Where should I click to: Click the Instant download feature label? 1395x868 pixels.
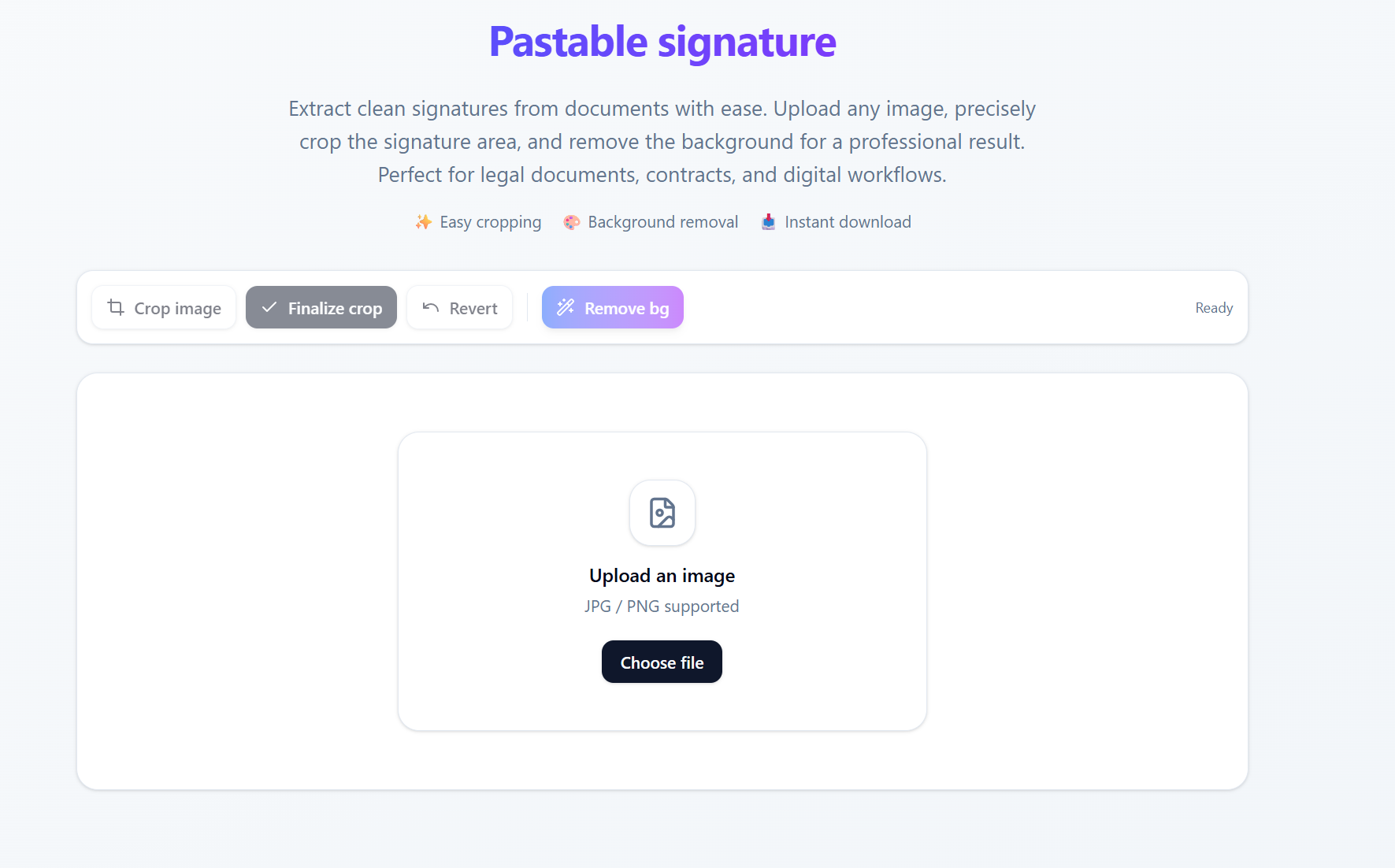848,222
